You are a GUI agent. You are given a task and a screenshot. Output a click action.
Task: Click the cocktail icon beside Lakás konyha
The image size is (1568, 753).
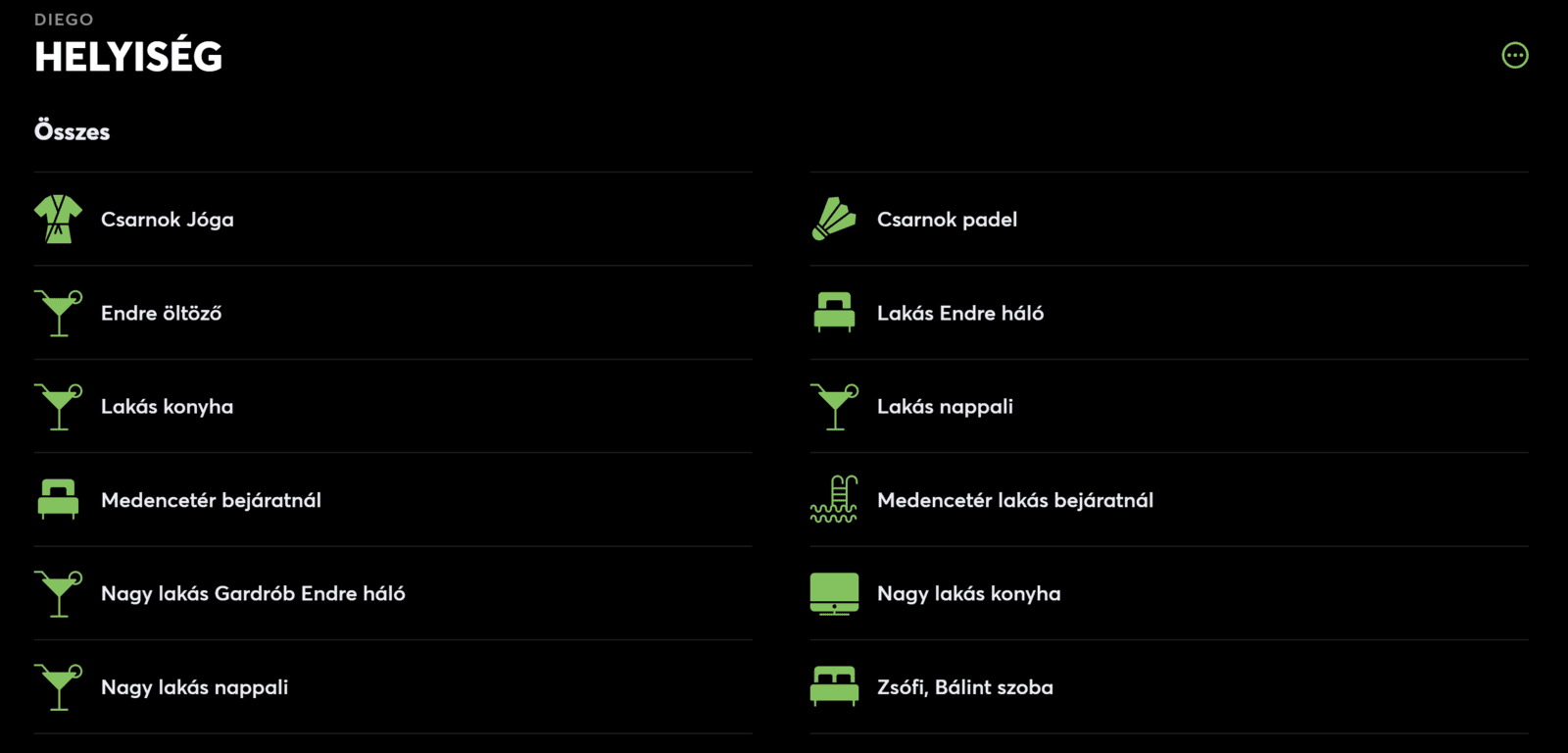(x=58, y=406)
